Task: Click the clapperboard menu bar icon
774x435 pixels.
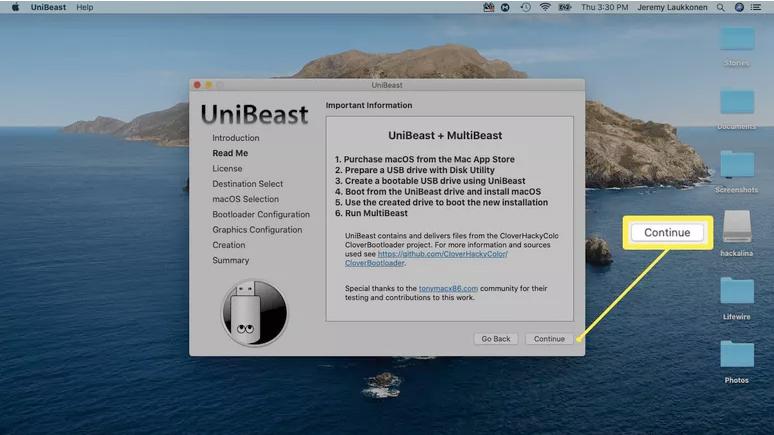Action: click(489, 7)
